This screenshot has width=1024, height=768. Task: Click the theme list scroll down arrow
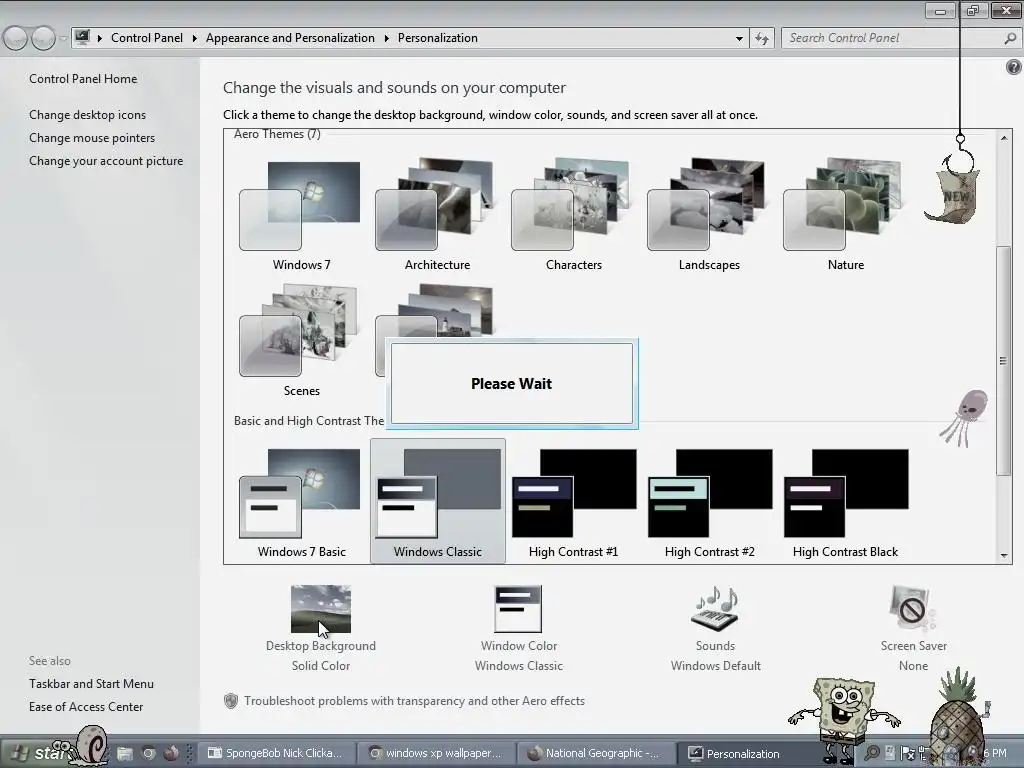pyautogui.click(x=1004, y=556)
